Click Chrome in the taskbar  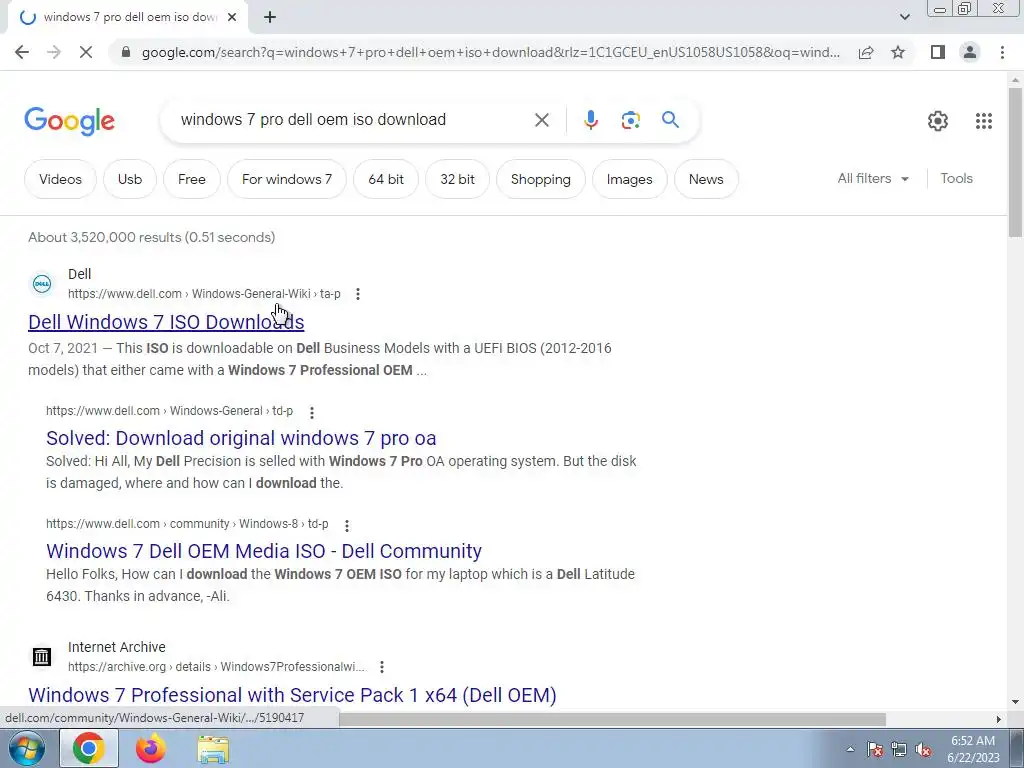[x=89, y=748]
